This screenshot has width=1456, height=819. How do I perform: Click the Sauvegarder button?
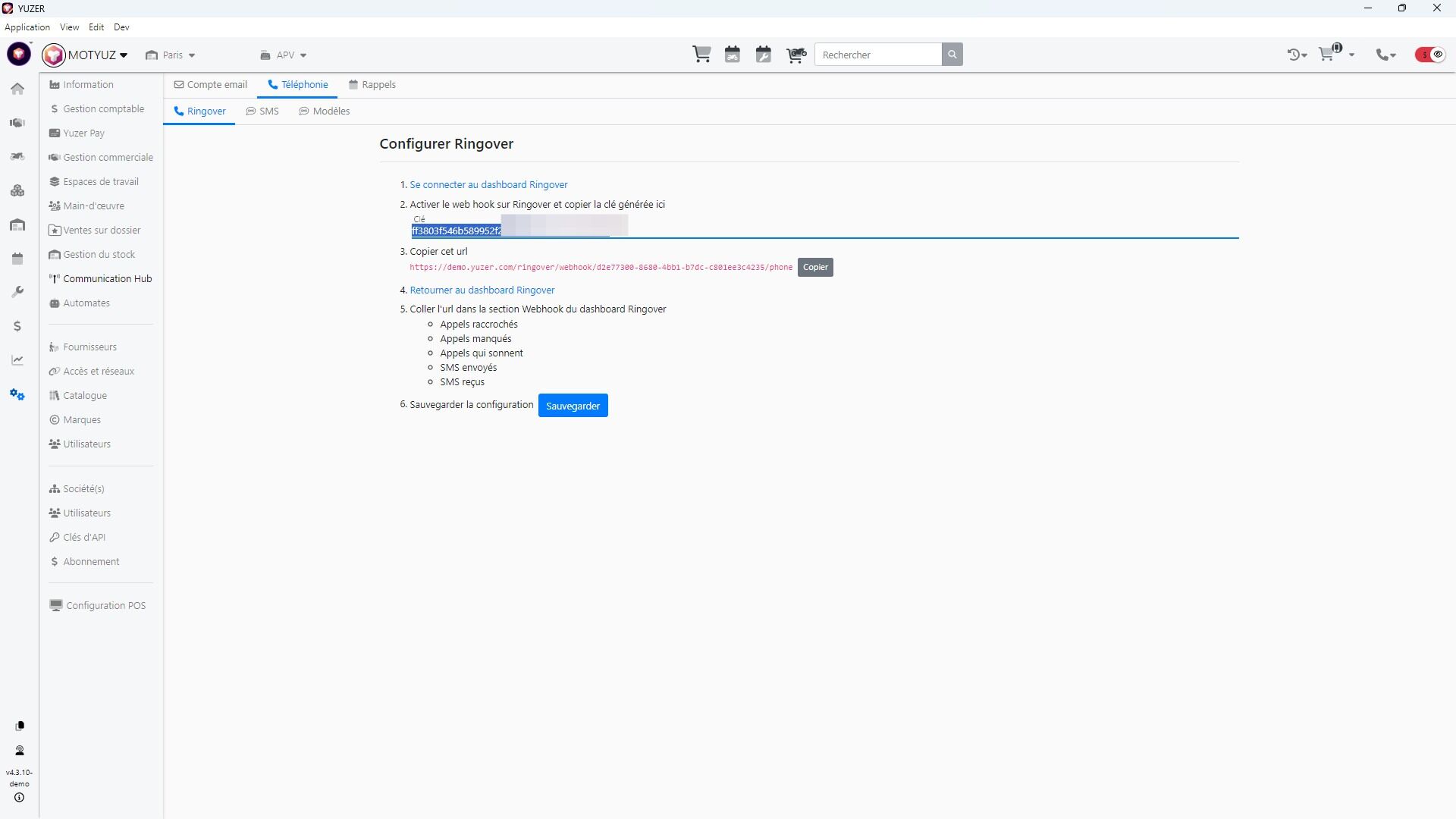[573, 406]
